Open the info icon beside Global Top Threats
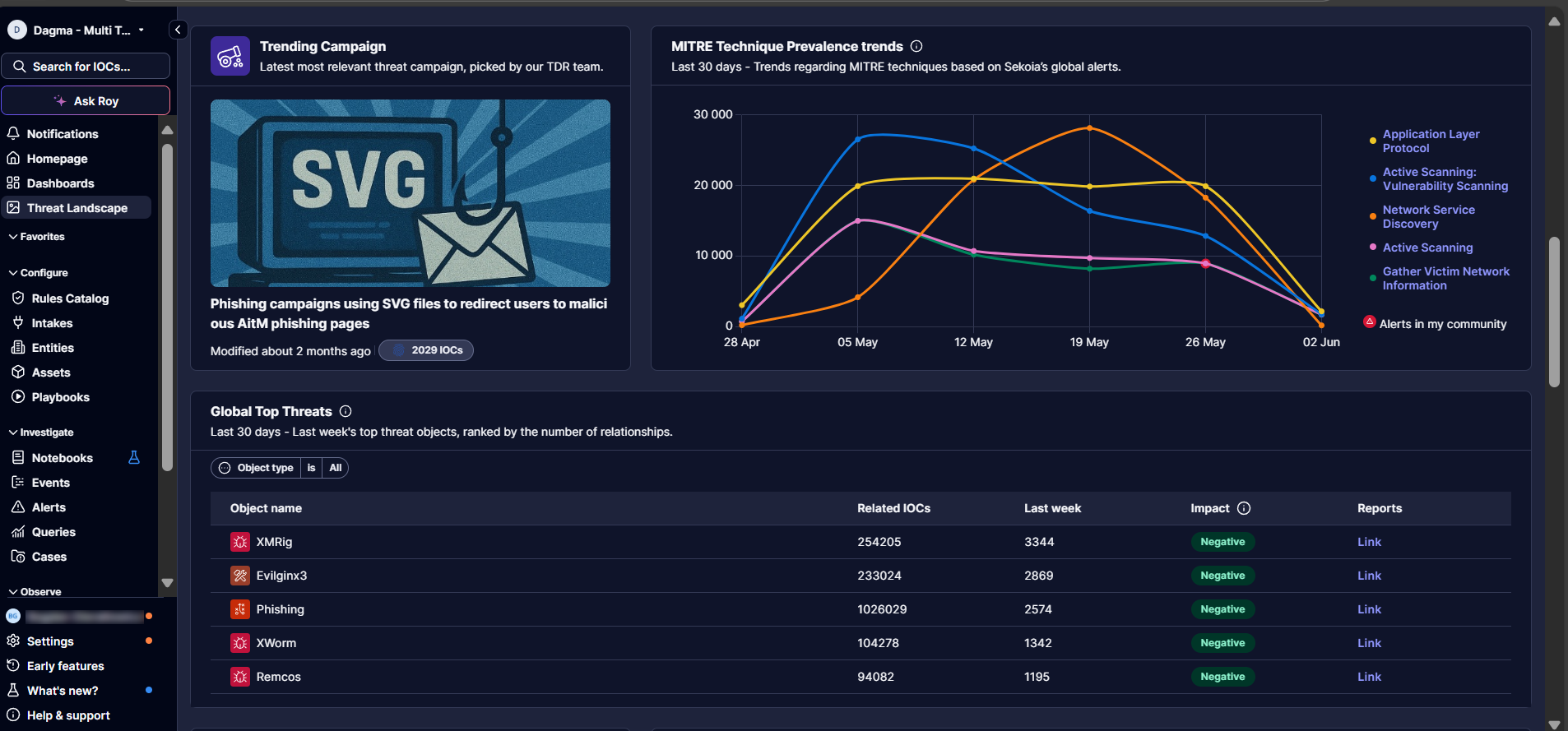1568x731 pixels. (346, 411)
